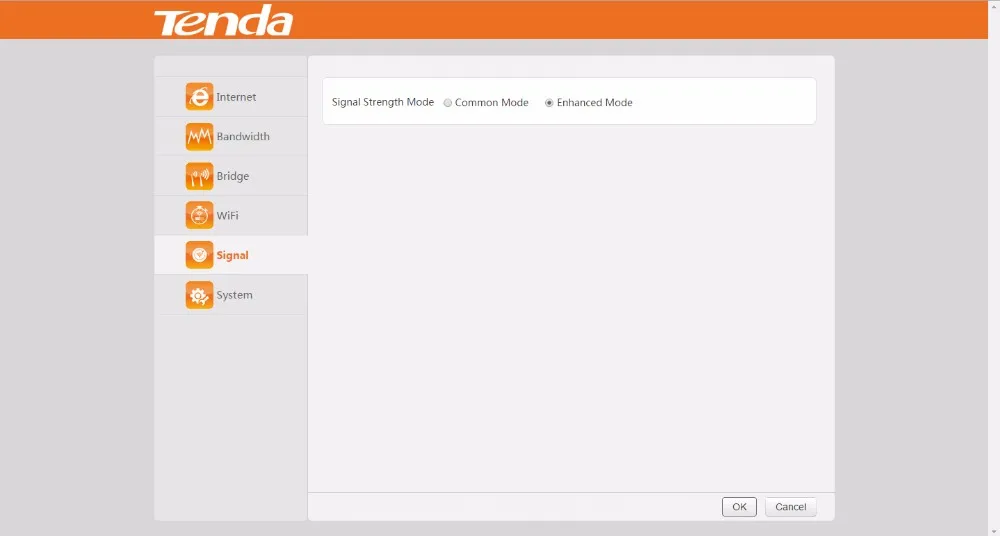Click the Signal checkmark icon
The image size is (1000, 536).
[x=199, y=255]
